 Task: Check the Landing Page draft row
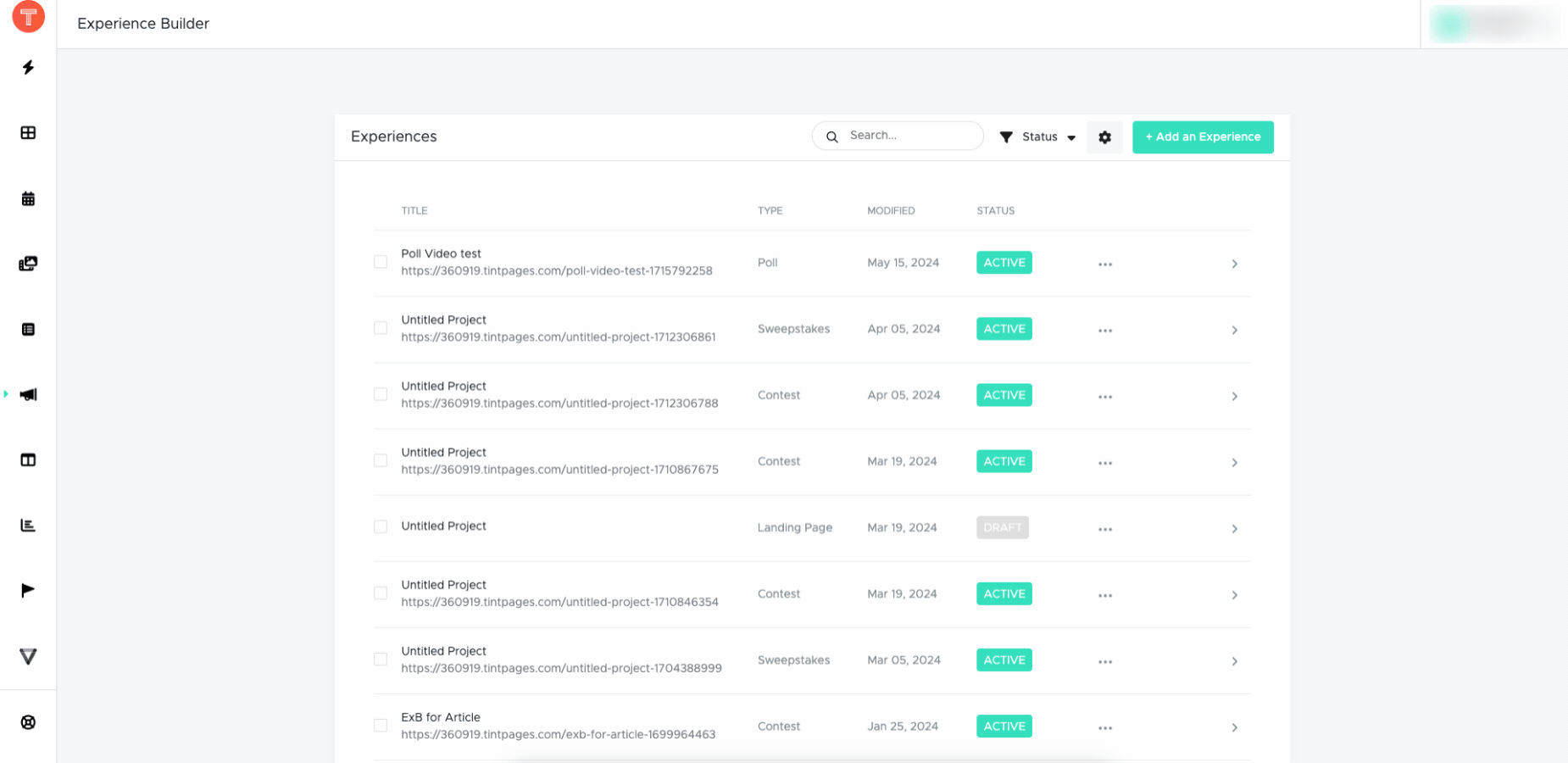pos(381,526)
